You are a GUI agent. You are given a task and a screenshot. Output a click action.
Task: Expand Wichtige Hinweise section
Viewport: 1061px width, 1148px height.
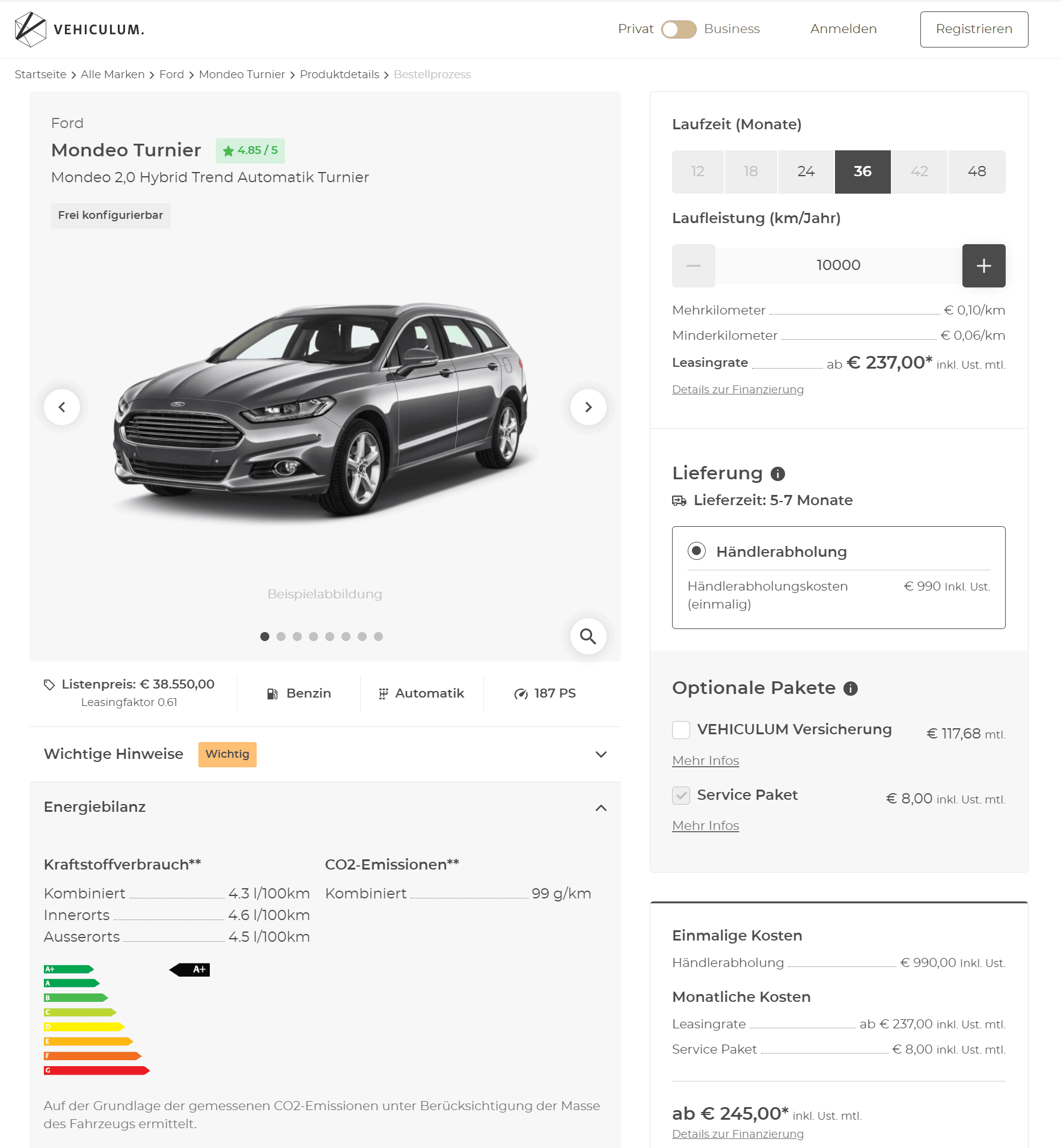pyautogui.click(x=325, y=754)
